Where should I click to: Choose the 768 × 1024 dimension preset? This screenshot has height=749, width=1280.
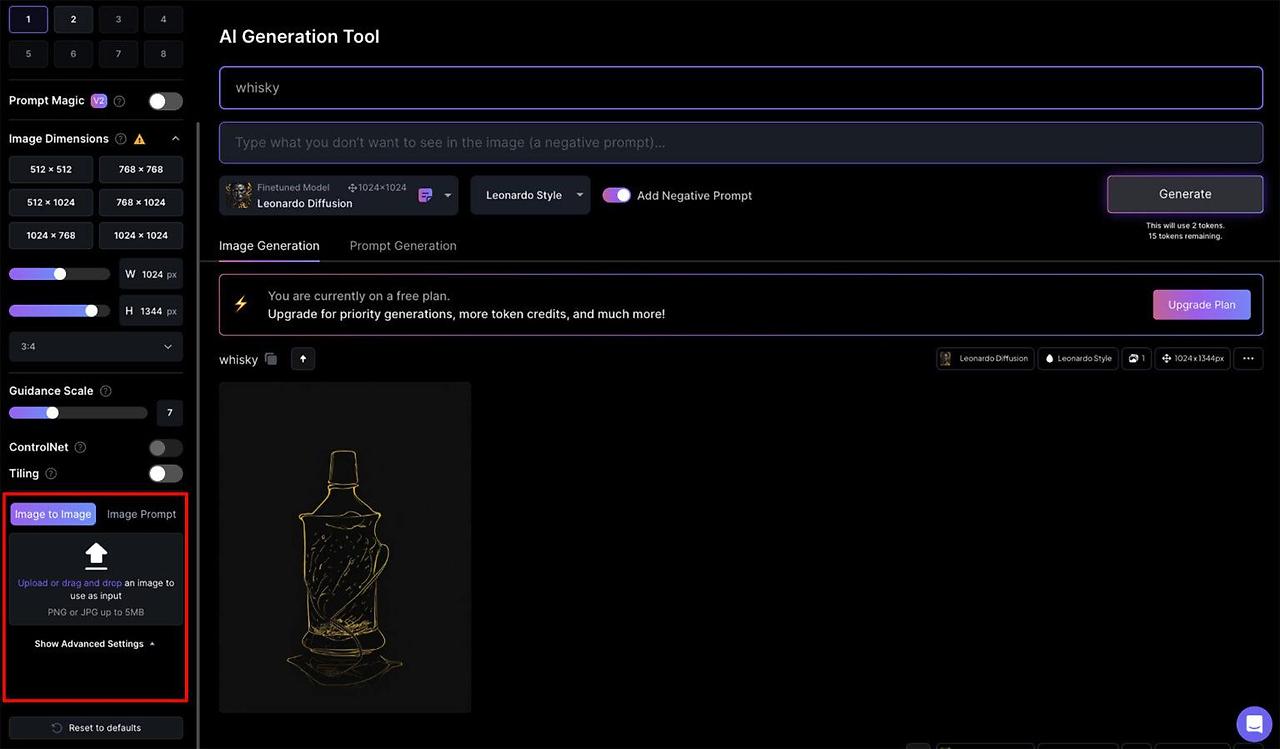(141, 202)
